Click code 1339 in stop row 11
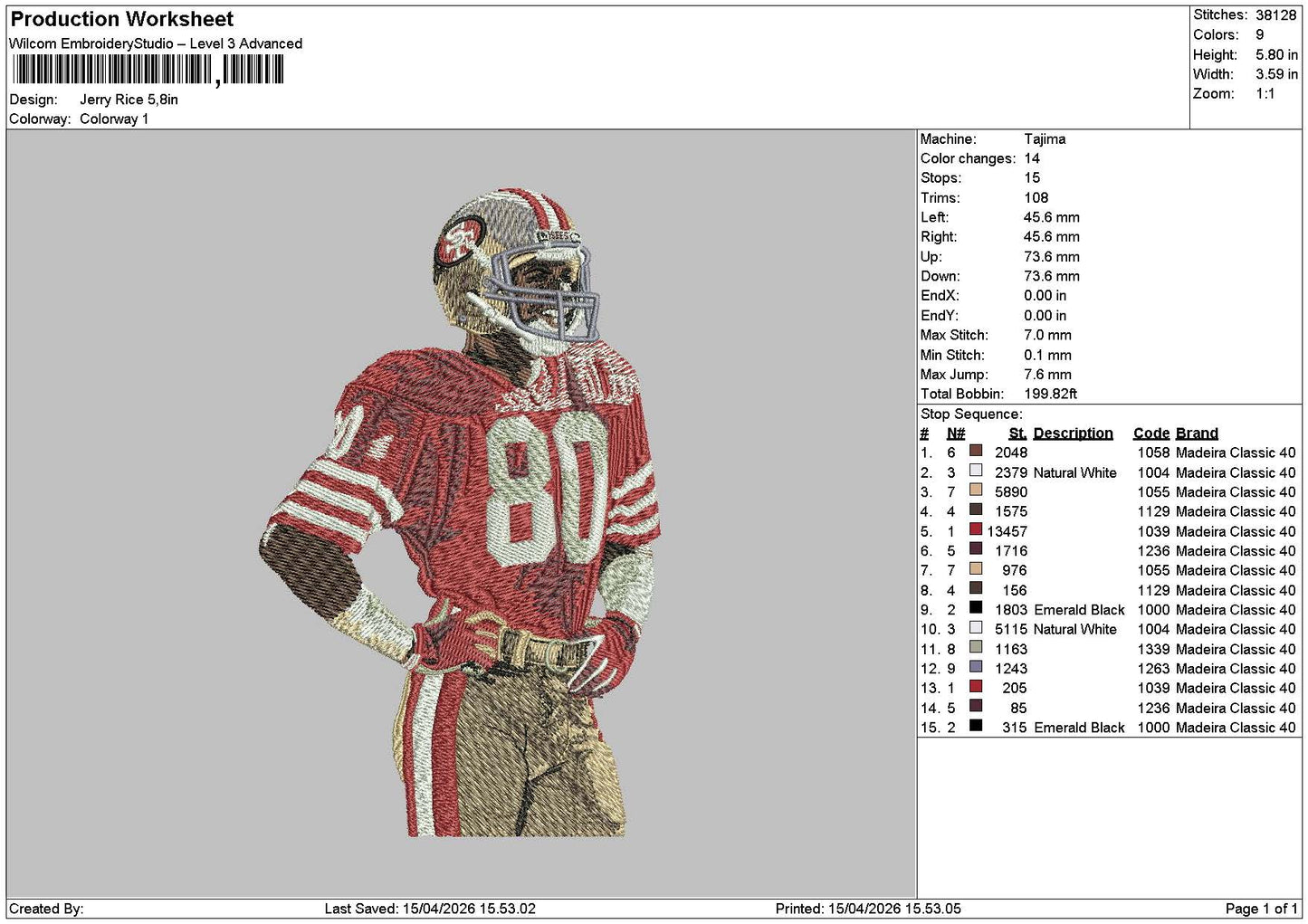The height and width of the screenshot is (924, 1308). [x=1154, y=649]
